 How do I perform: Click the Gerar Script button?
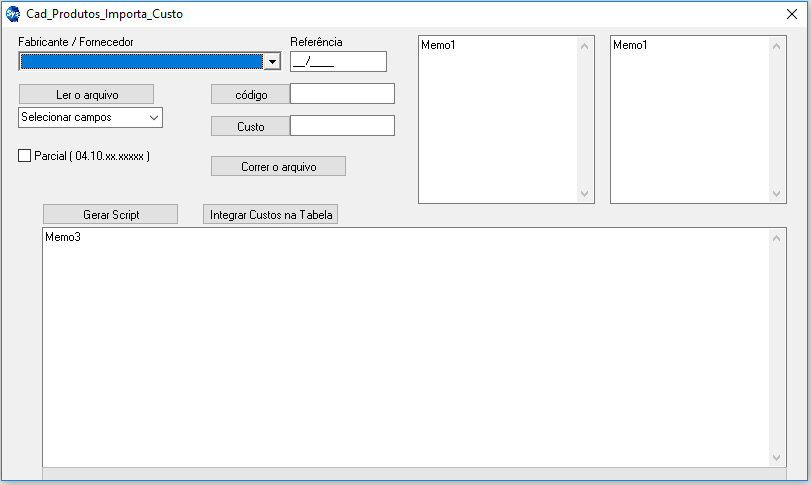click(x=110, y=215)
